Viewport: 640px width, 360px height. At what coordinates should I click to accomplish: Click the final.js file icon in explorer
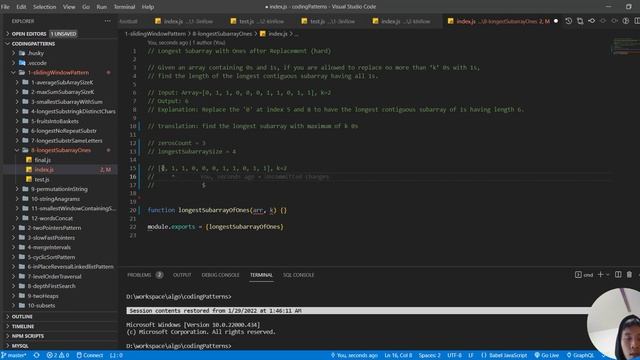(29, 160)
